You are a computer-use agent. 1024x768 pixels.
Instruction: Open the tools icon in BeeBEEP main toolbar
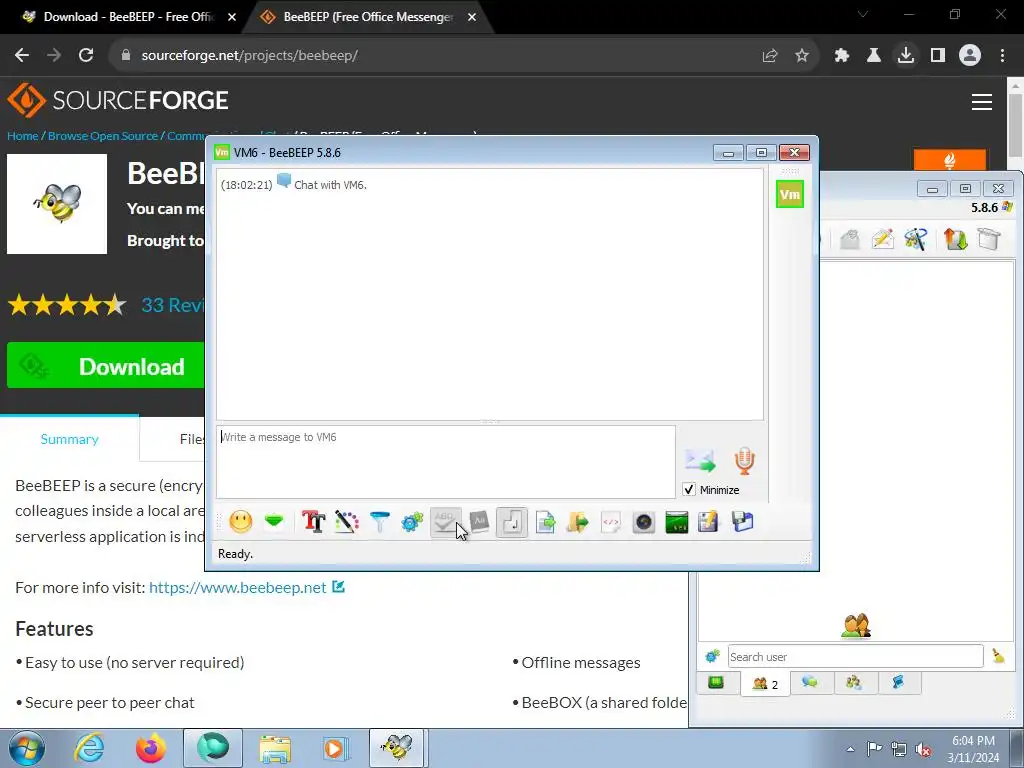[916, 239]
